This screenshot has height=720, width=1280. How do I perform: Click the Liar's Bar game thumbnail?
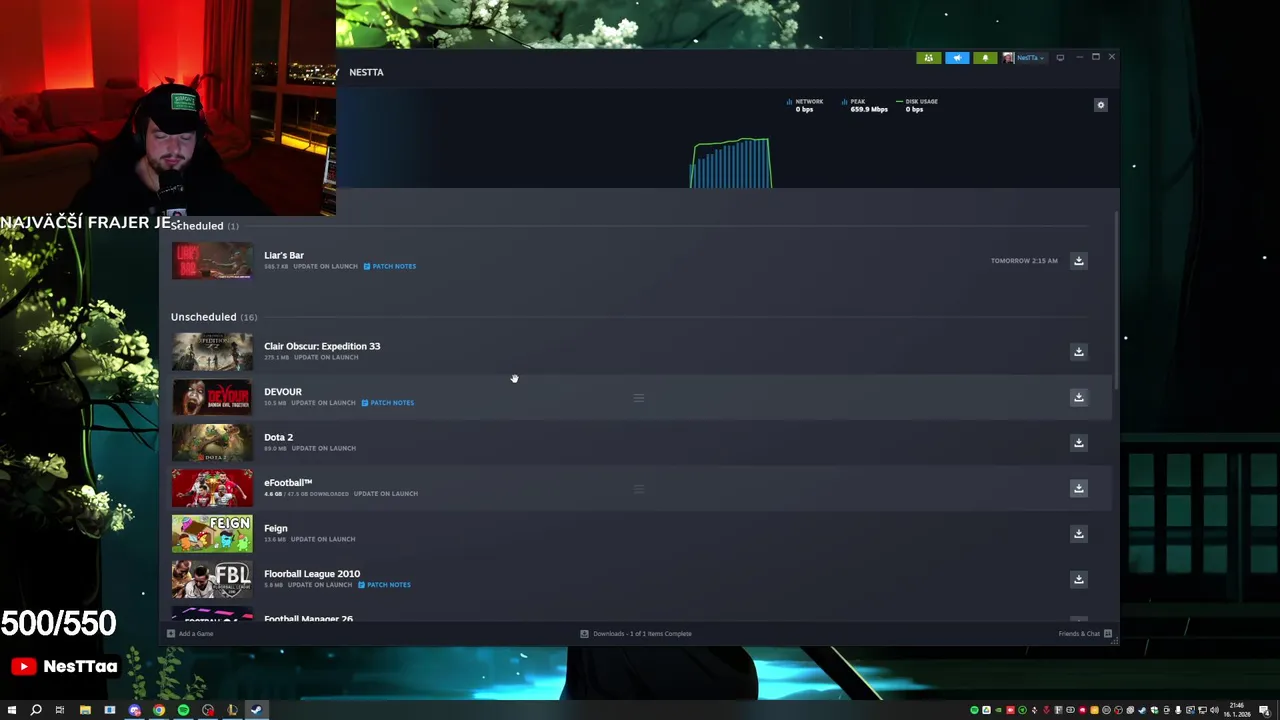[x=212, y=261]
